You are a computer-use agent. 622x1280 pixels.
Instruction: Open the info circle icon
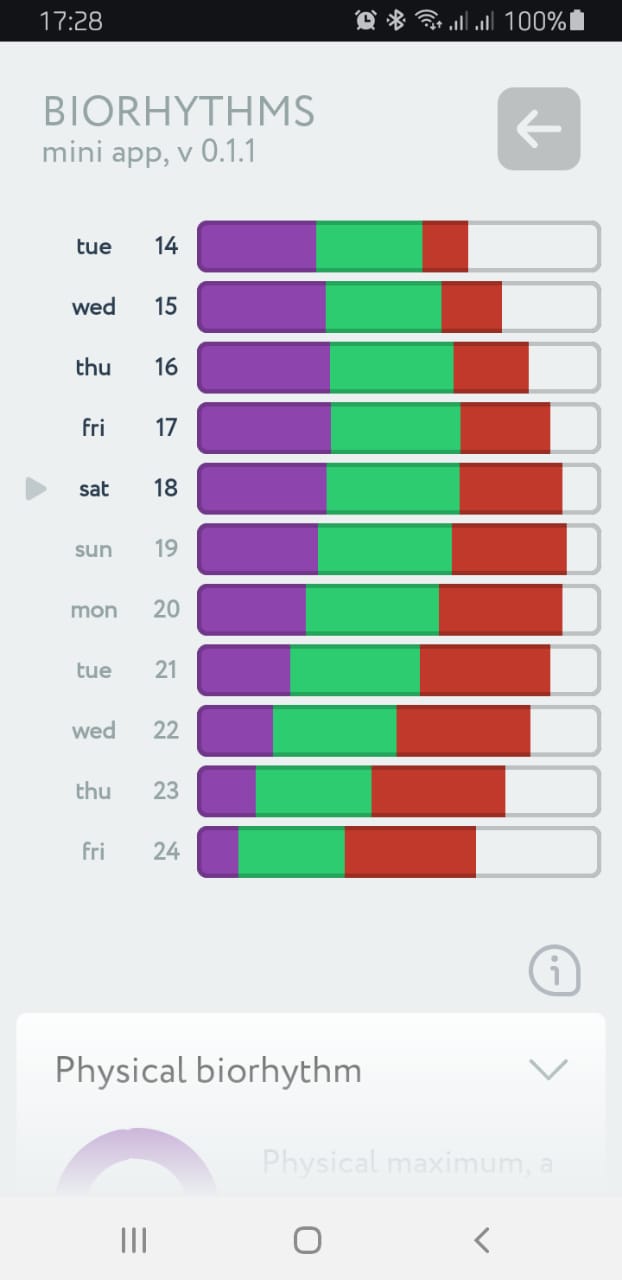click(554, 970)
